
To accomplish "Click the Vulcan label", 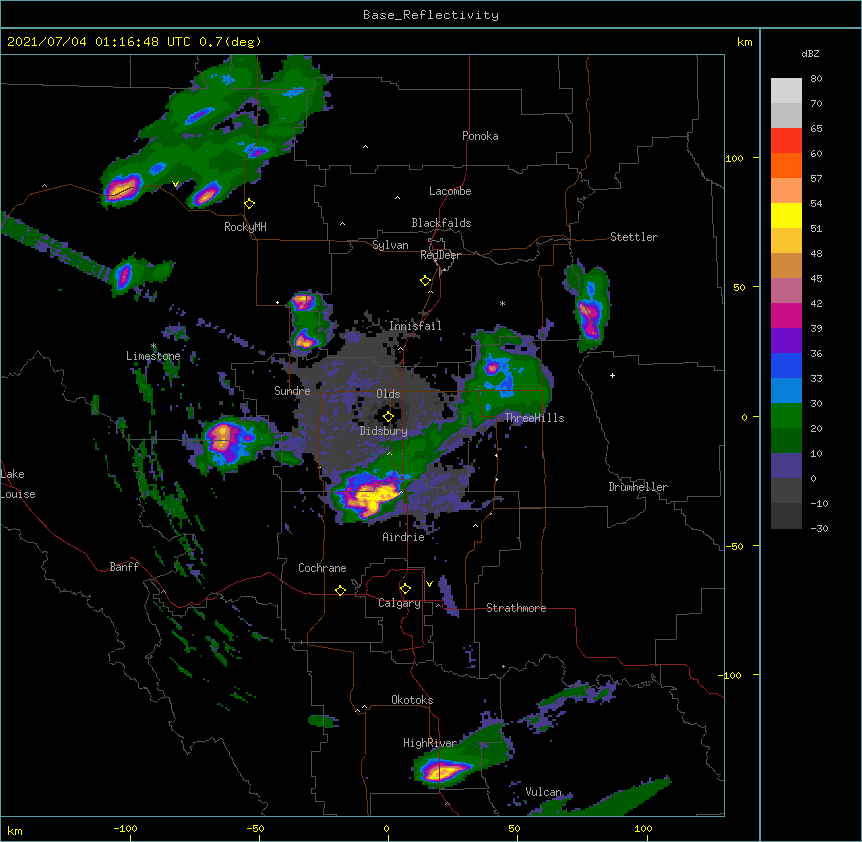I will pyautogui.click(x=543, y=792).
